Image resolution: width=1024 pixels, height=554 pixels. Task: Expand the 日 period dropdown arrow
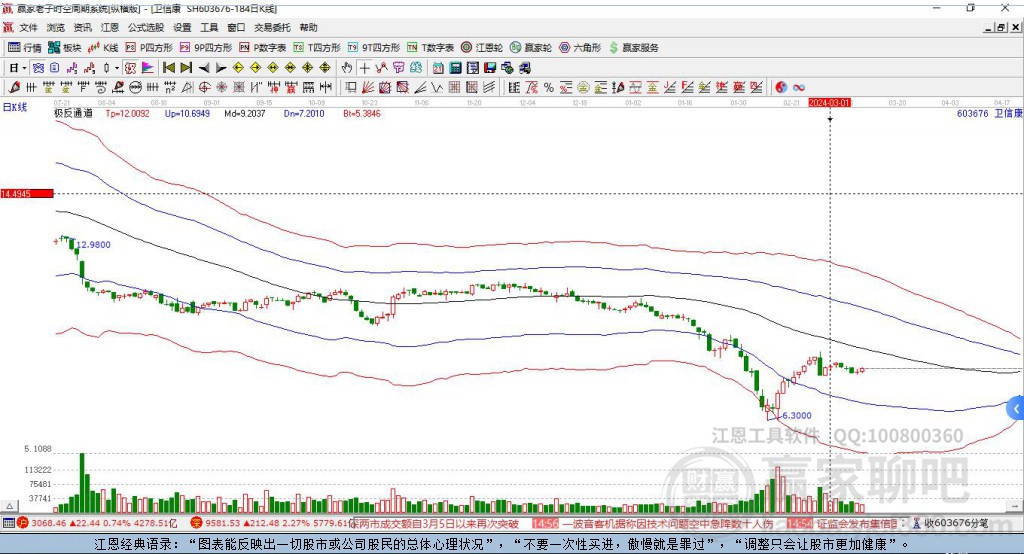pyautogui.click(x=24, y=68)
